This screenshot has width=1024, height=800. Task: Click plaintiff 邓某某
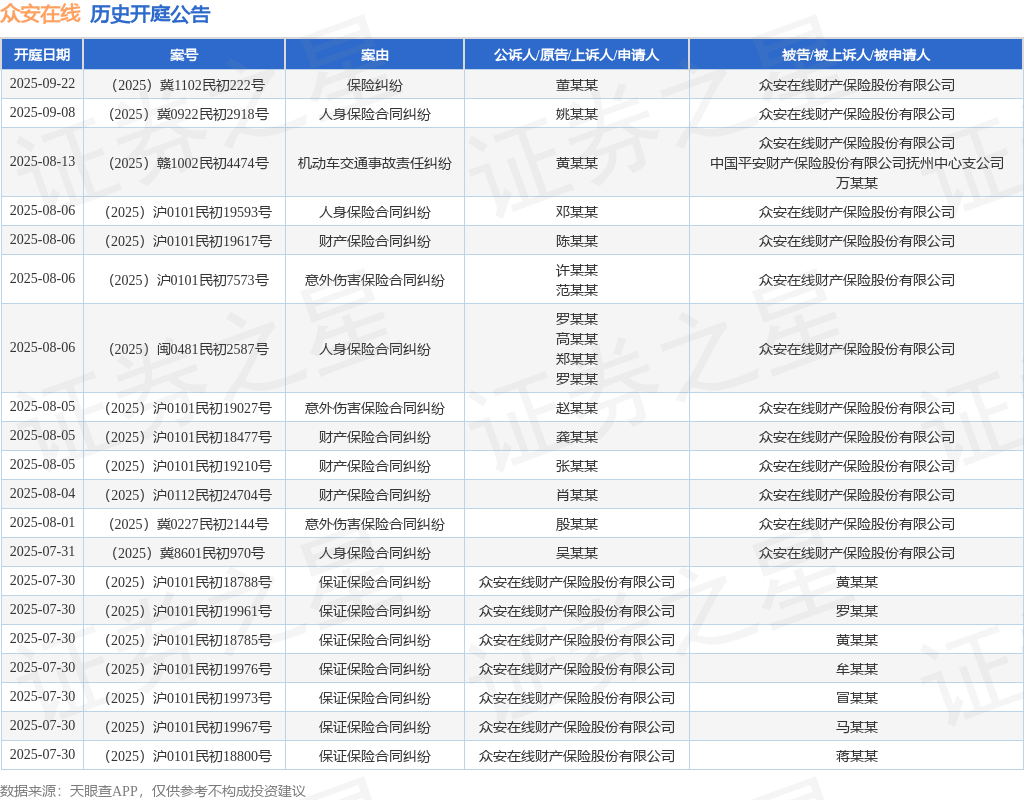pos(577,212)
